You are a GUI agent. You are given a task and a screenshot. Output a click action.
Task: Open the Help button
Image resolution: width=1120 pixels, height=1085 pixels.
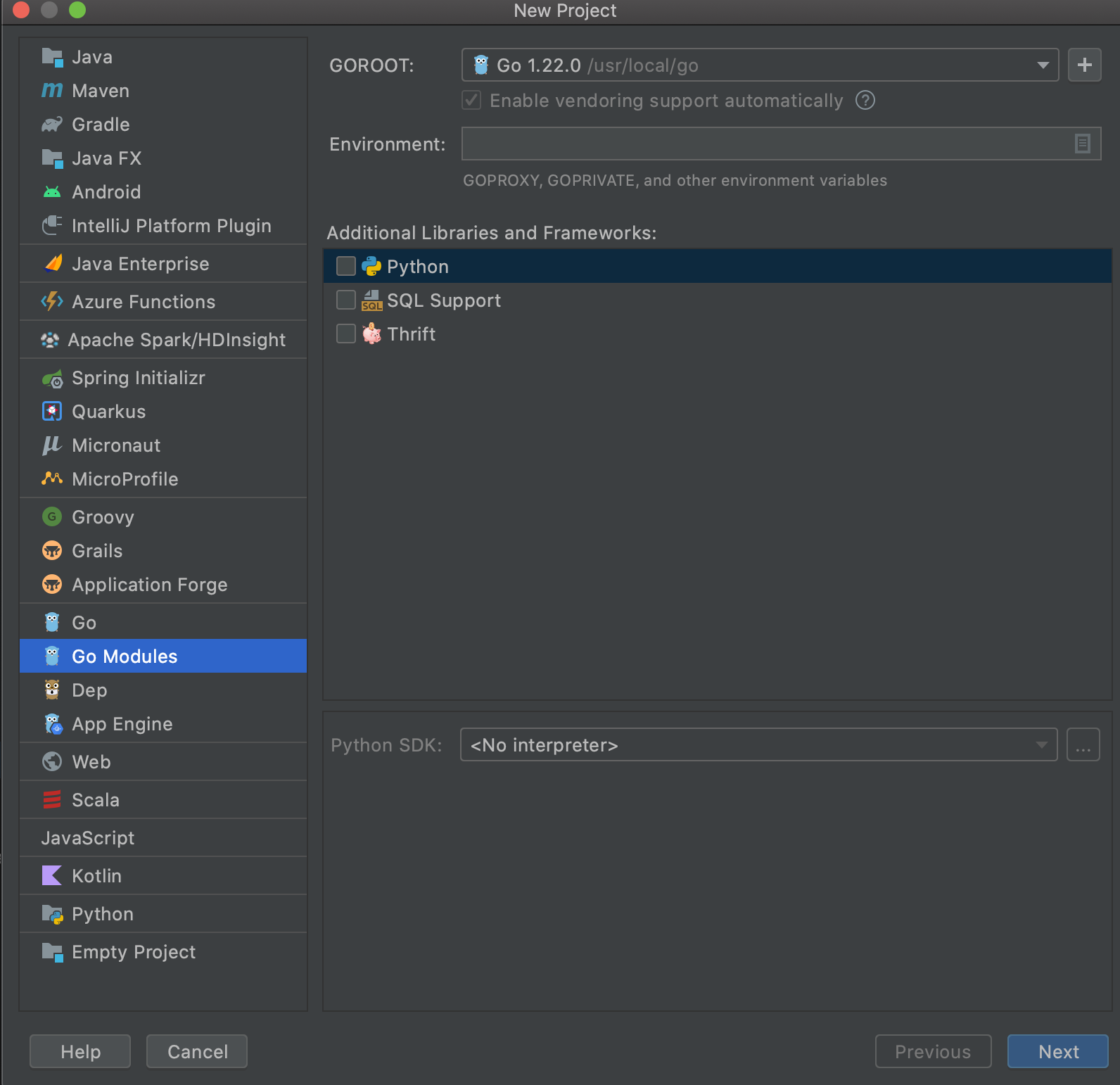[x=80, y=1051]
